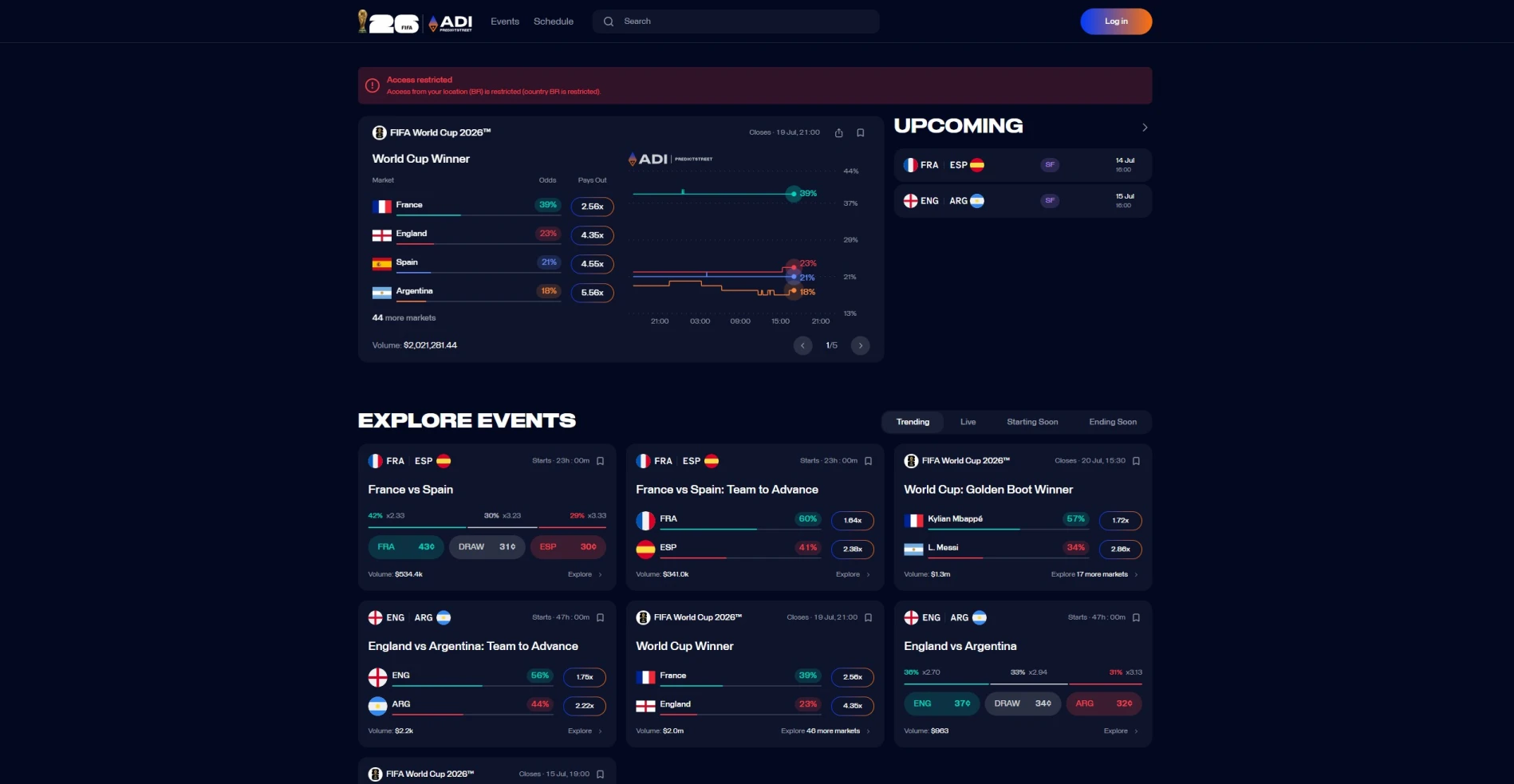Toggle bookmark on Golden Boot Winner card
This screenshot has width=1514, height=784.
click(1136, 461)
